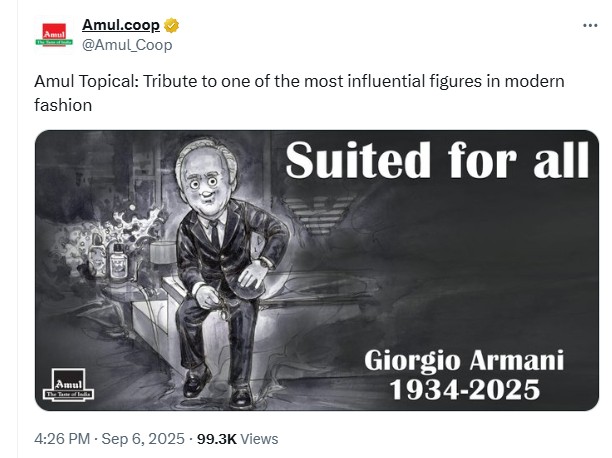Click the "1934-2025" years text
Screen dimensions: 612x458
coord(464,390)
